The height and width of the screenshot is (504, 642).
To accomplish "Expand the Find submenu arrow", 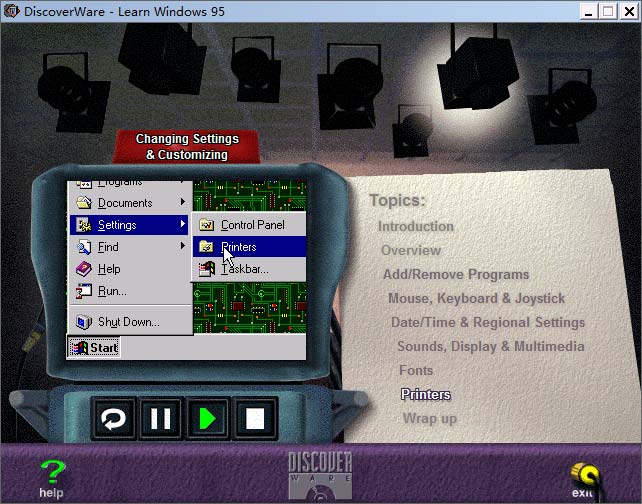I will tap(183, 246).
